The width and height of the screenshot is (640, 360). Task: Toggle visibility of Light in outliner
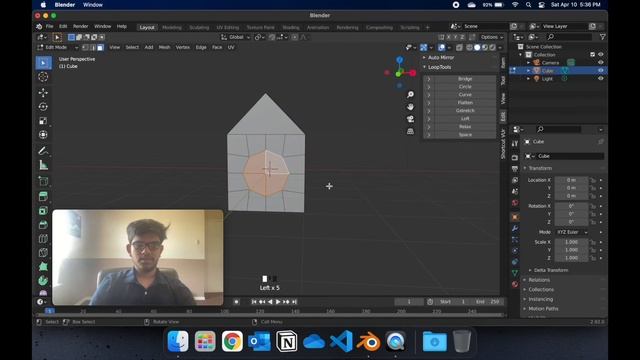coord(600,79)
